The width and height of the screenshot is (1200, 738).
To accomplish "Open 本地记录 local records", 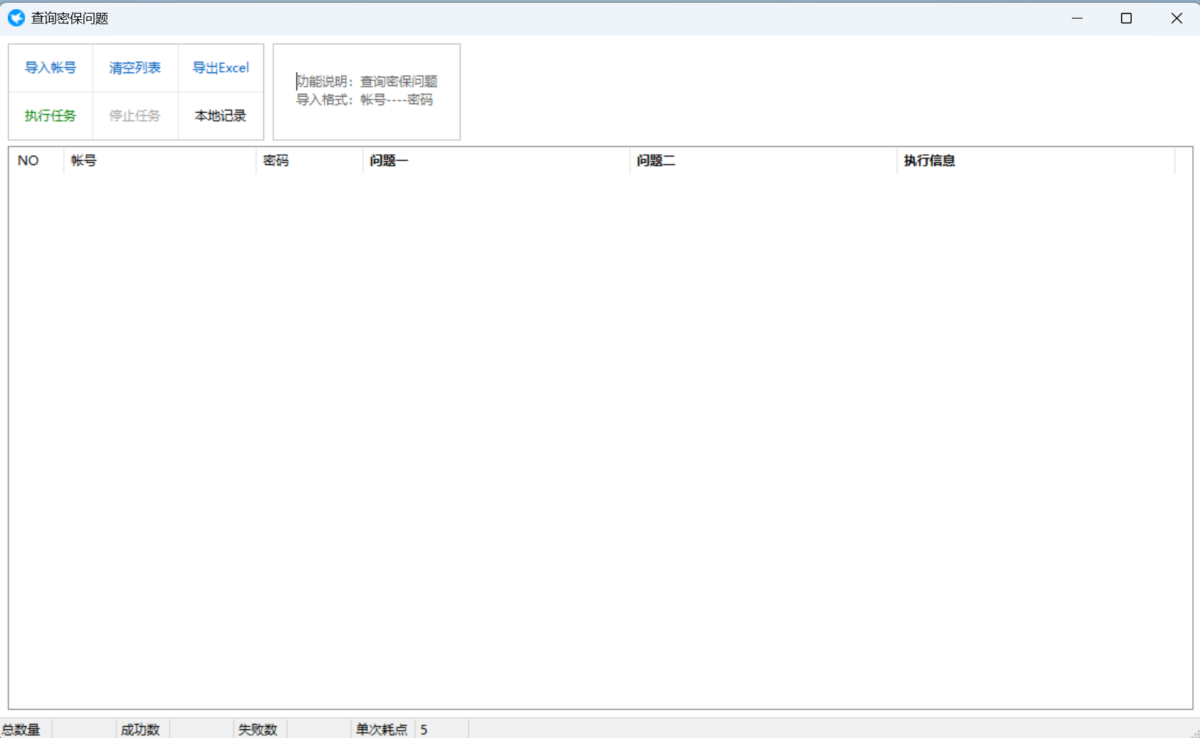I will coord(221,116).
